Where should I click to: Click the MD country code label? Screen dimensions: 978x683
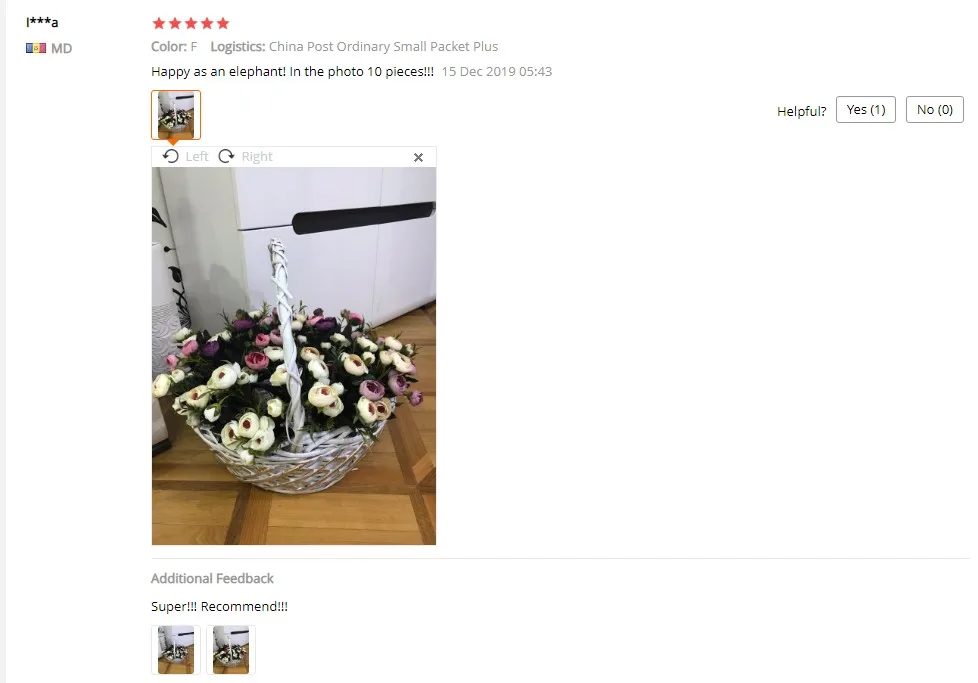(x=61, y=49)
